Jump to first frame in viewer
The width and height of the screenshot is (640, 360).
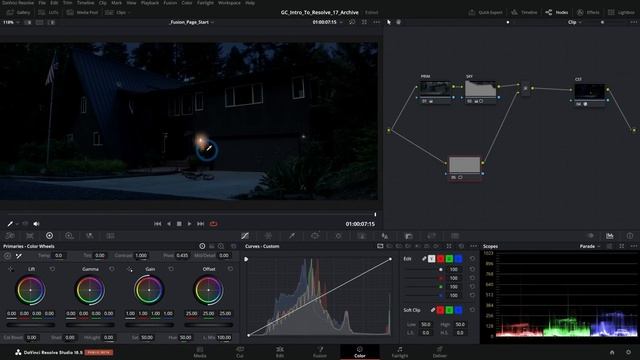tap(158, 224)
